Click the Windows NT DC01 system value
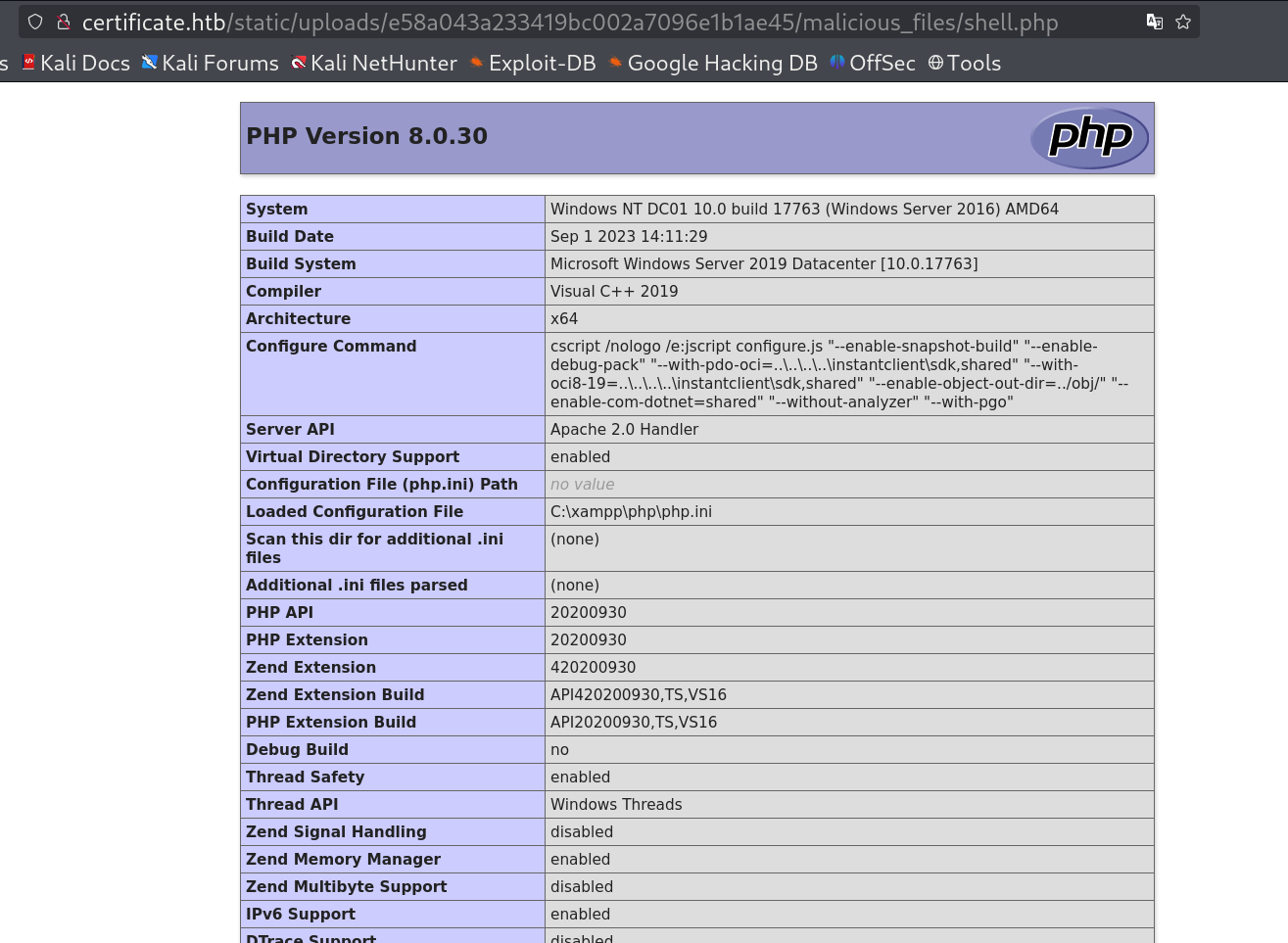Screen dimensions: 1288x943 [804, 209]
